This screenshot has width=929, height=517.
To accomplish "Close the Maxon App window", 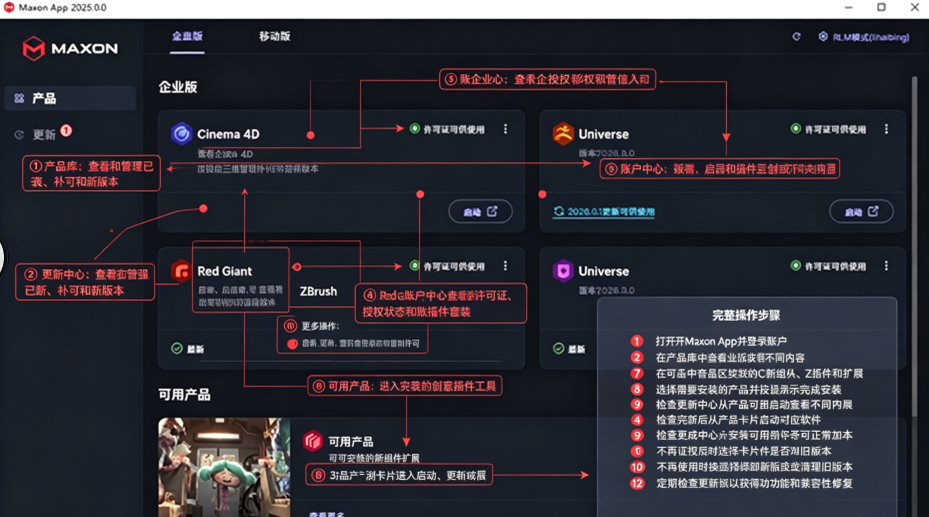I will (x=914, y=8).
